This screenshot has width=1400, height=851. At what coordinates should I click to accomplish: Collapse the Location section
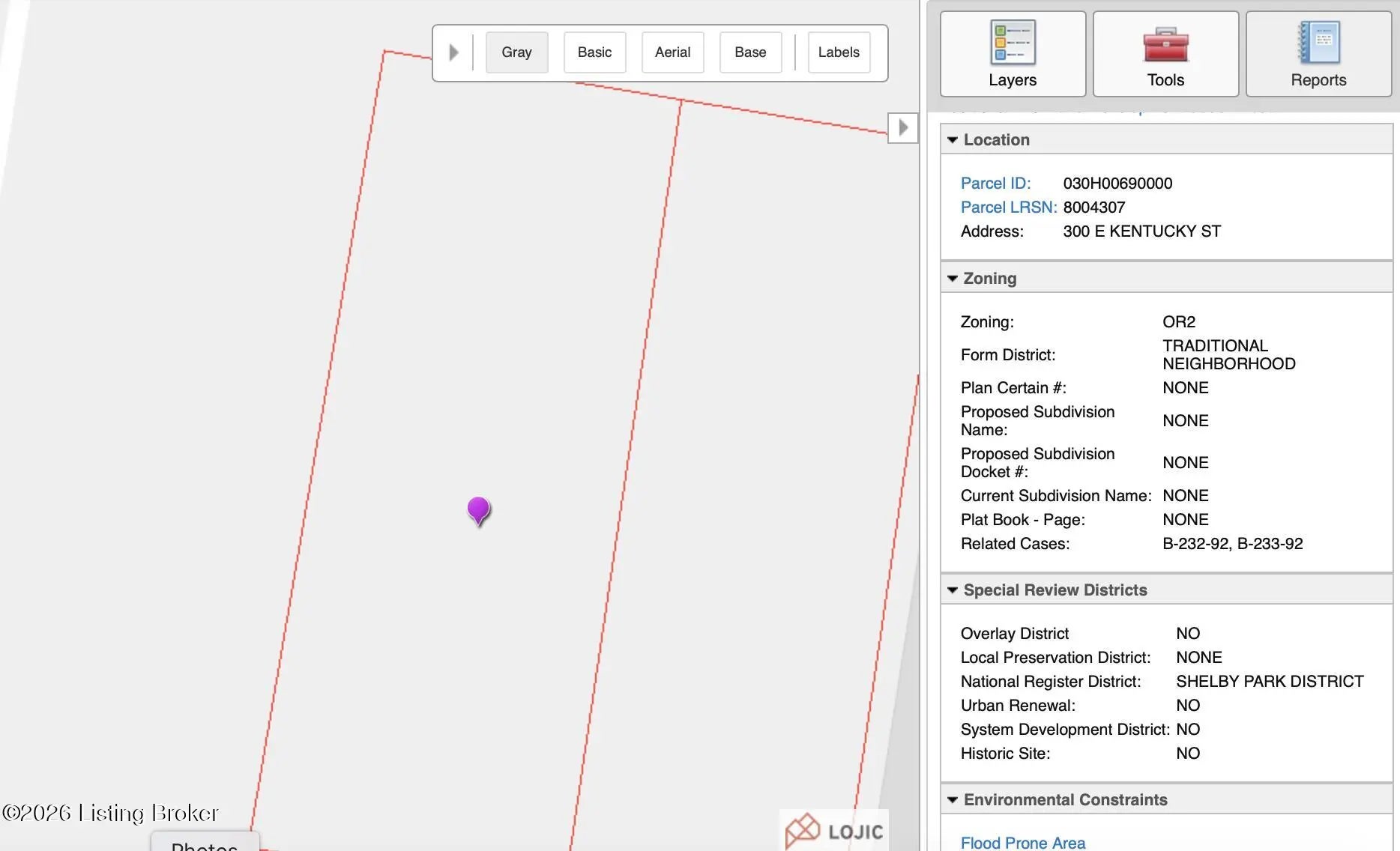[x=953, y=140]
